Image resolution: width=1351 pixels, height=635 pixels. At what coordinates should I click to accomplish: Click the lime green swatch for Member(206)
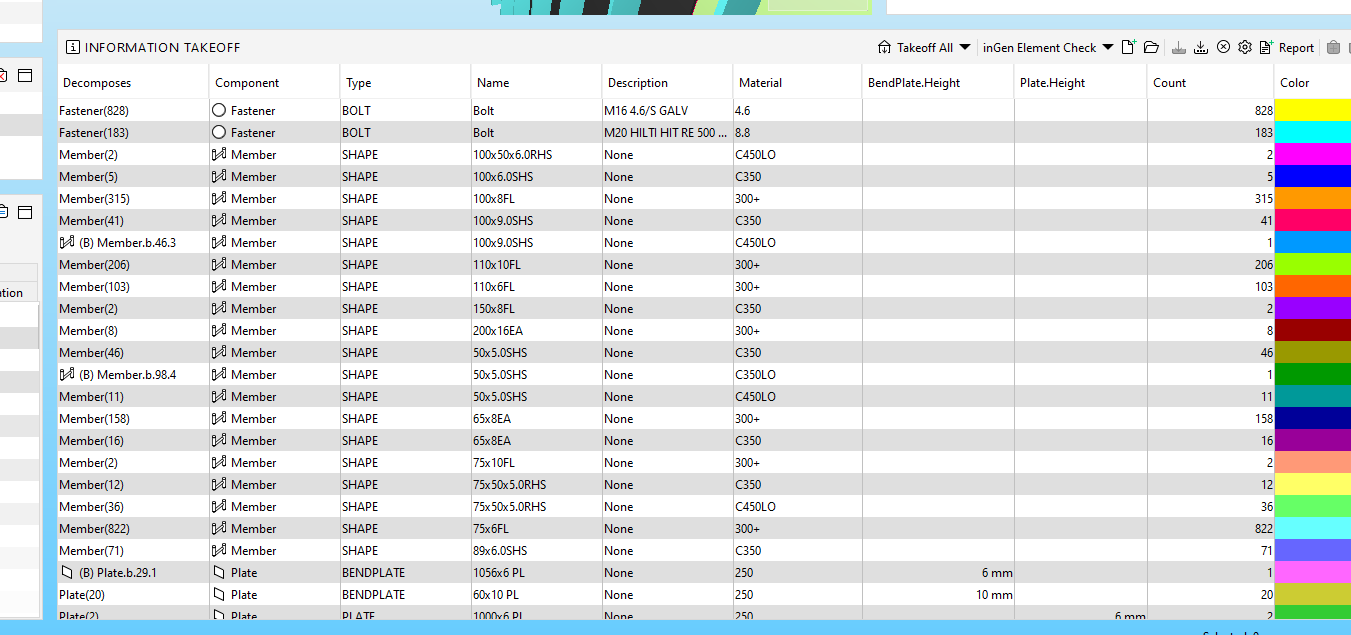pos(1313,264)
